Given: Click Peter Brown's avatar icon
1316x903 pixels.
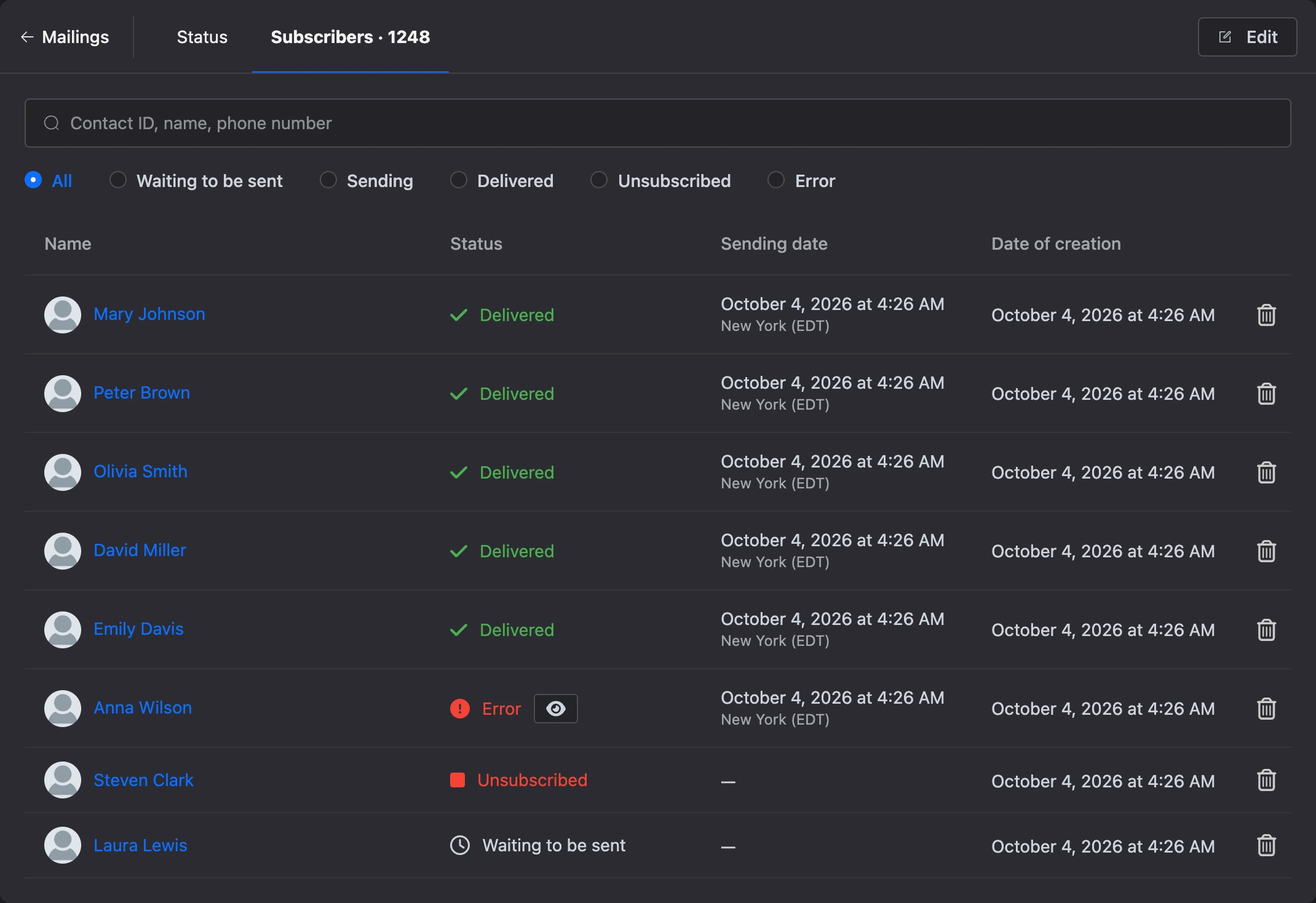Looking at the screenshot, I should click(63, 394).
